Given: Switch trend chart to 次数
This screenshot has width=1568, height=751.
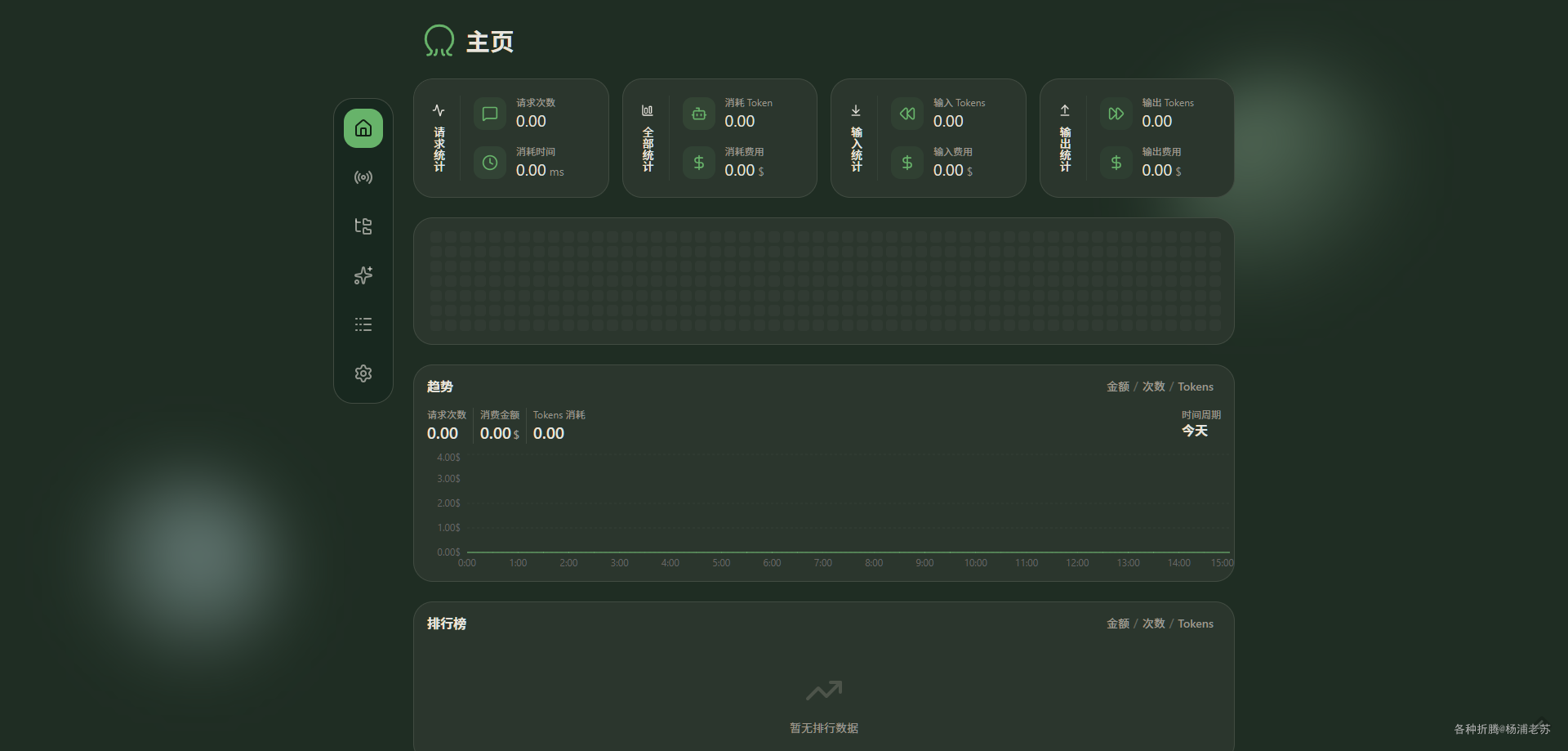Looking at the screenshot, I should 1153,387.
